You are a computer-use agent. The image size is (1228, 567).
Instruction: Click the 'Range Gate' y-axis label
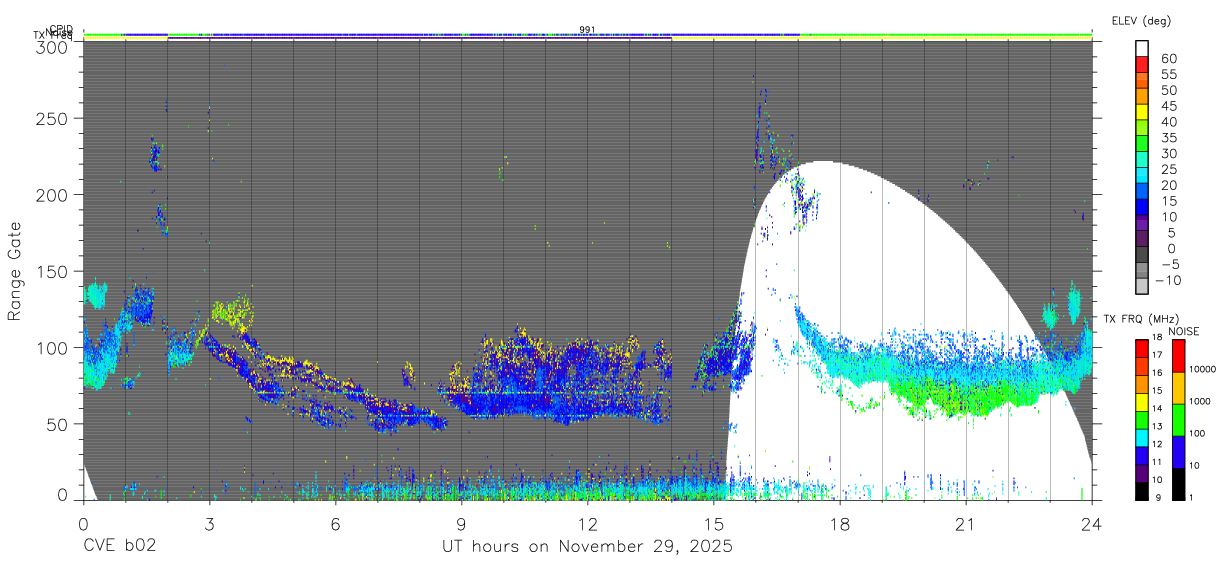[15, 272]
